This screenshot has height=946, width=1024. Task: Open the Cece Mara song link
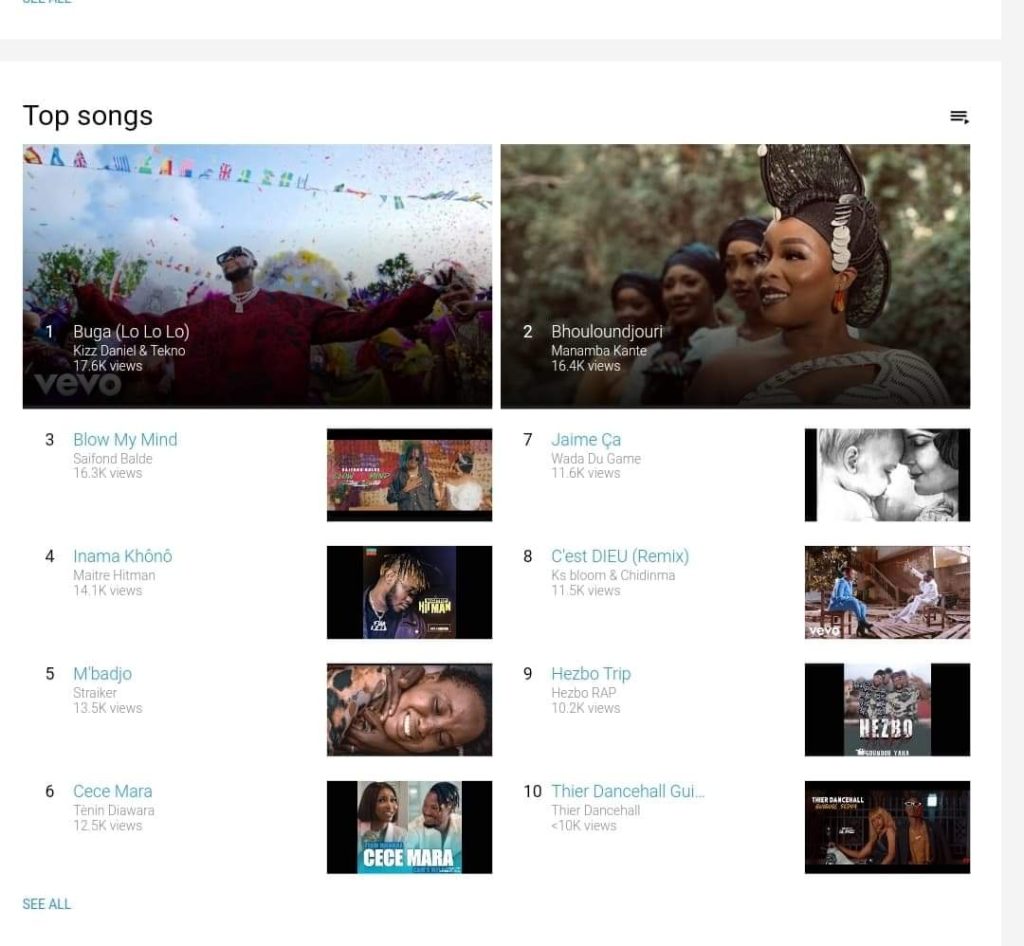(x=112, y=791)
